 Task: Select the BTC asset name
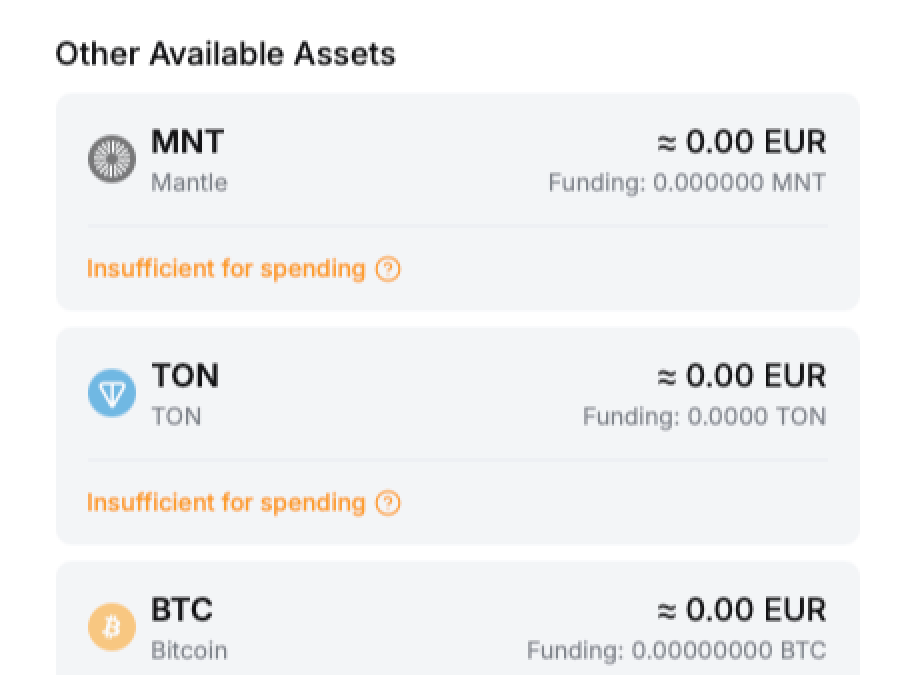182,610
